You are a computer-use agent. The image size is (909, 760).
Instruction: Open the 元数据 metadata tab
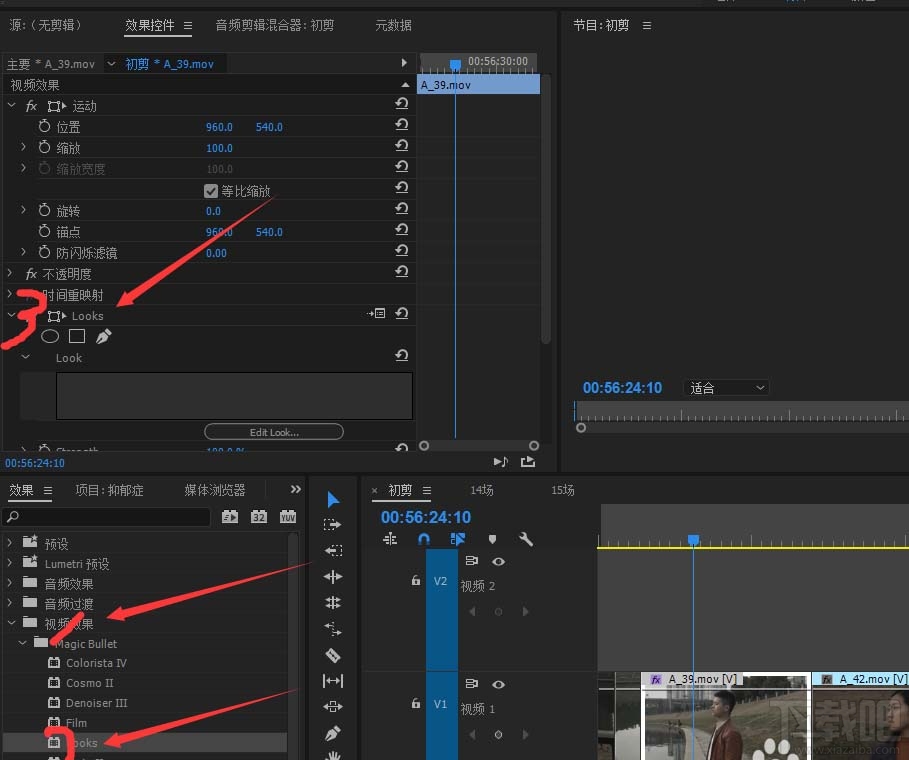click(393, 25)
